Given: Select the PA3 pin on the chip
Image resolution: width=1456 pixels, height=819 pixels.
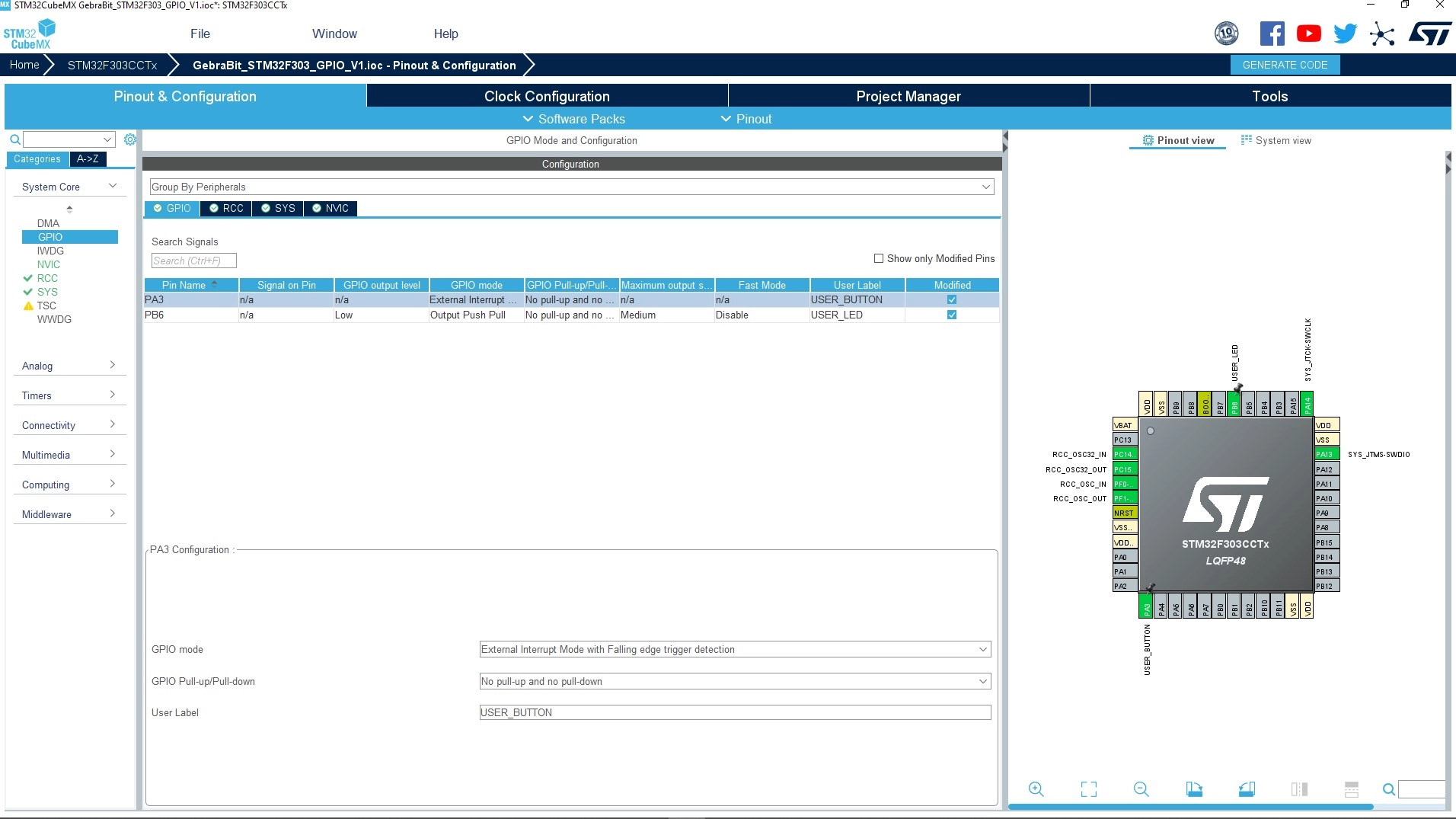Looking at the screenshot, I should [x=1146, y=606].
